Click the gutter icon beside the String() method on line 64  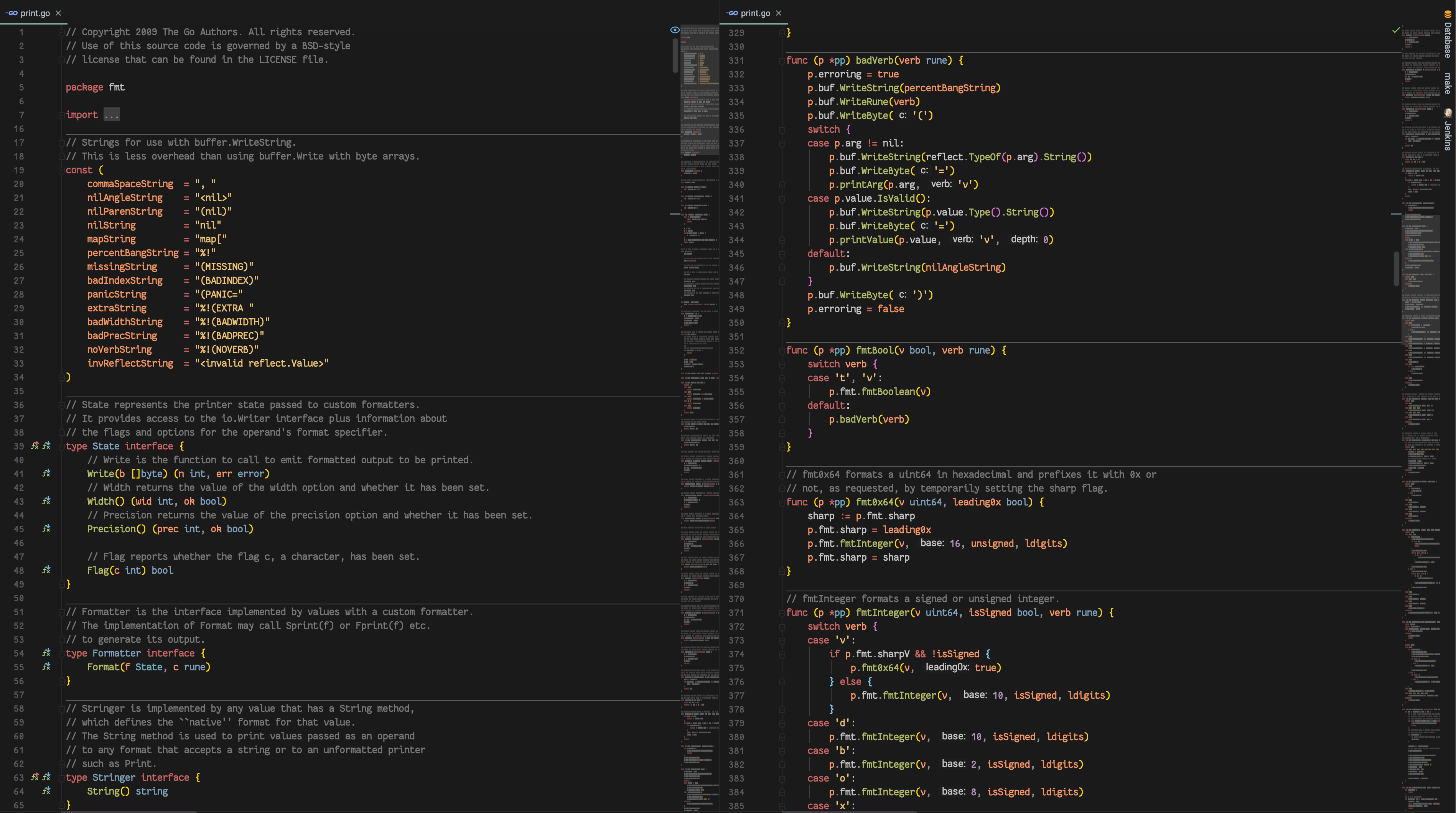(46, 791)
